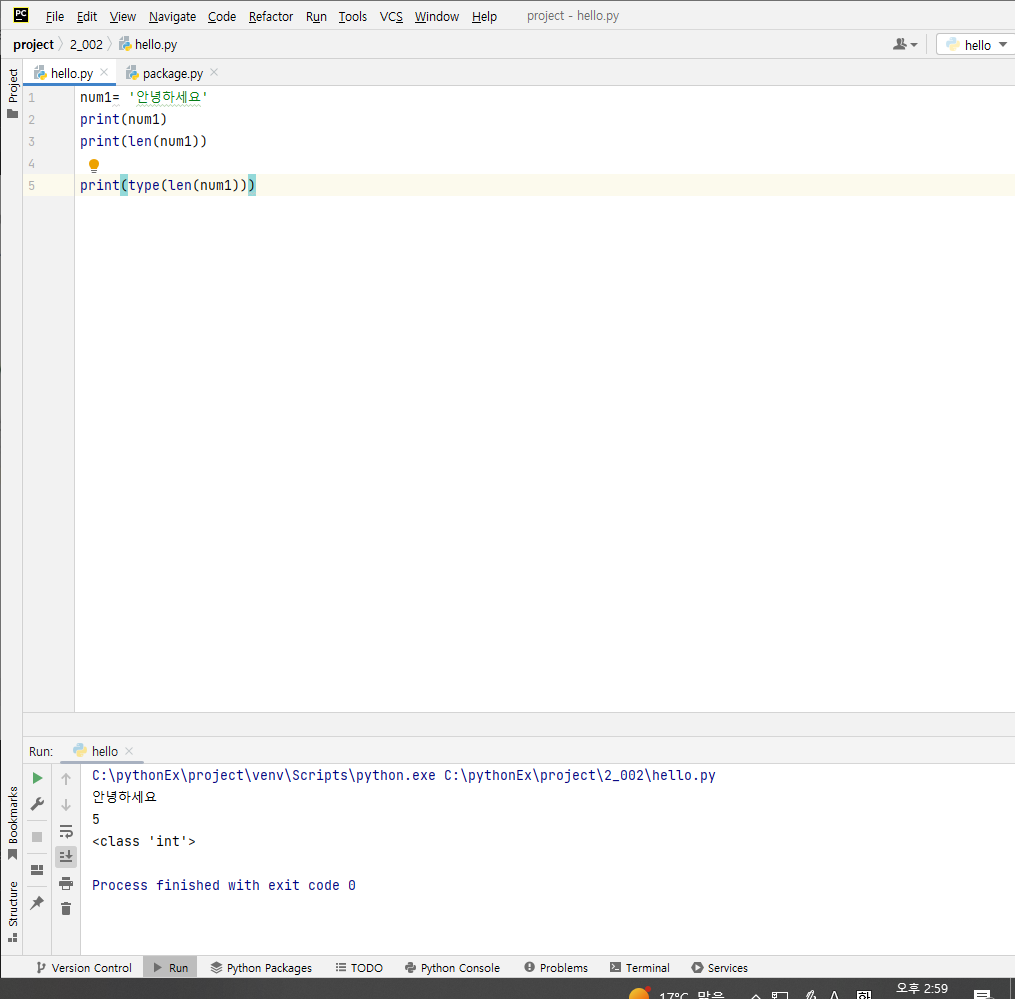Toggle the Run tool window button
1015x999 pixels.
tap(170, 968)
